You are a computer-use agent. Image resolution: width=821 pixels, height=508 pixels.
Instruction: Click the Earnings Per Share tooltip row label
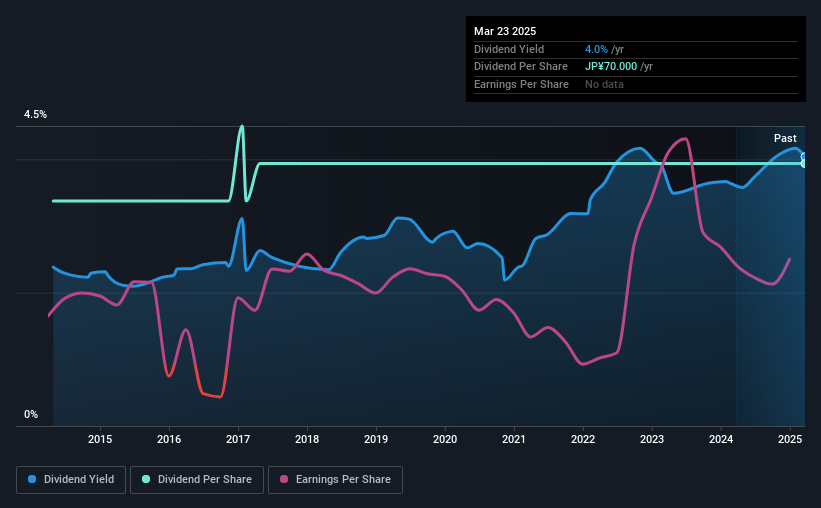[521, 84]
